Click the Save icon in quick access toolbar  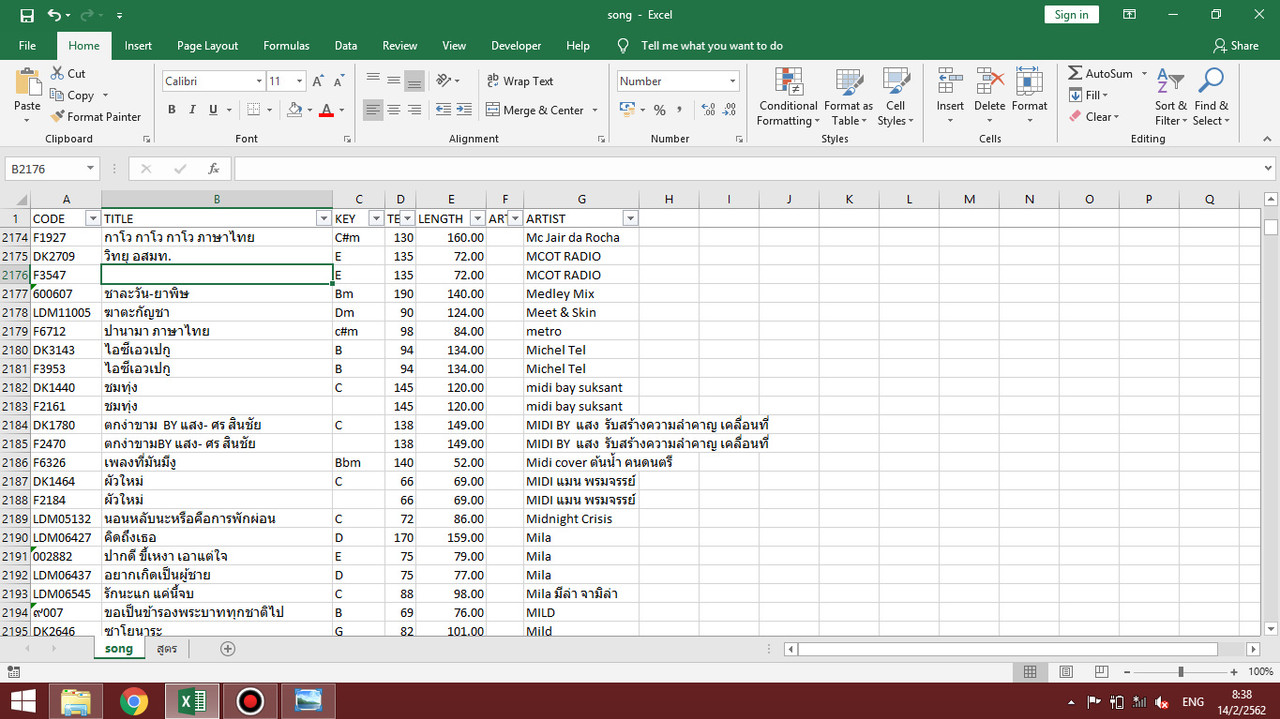tap(26, 15)
